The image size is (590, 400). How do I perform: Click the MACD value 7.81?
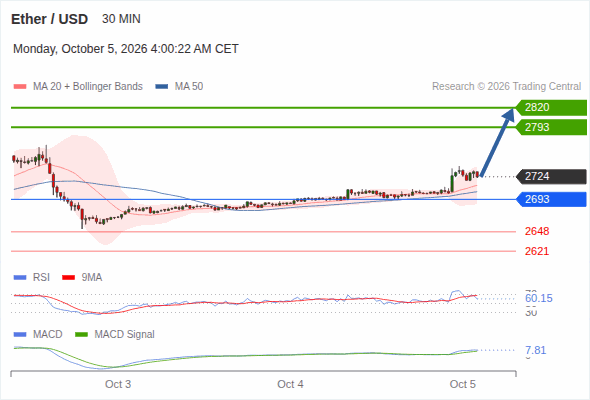[535, 350]
